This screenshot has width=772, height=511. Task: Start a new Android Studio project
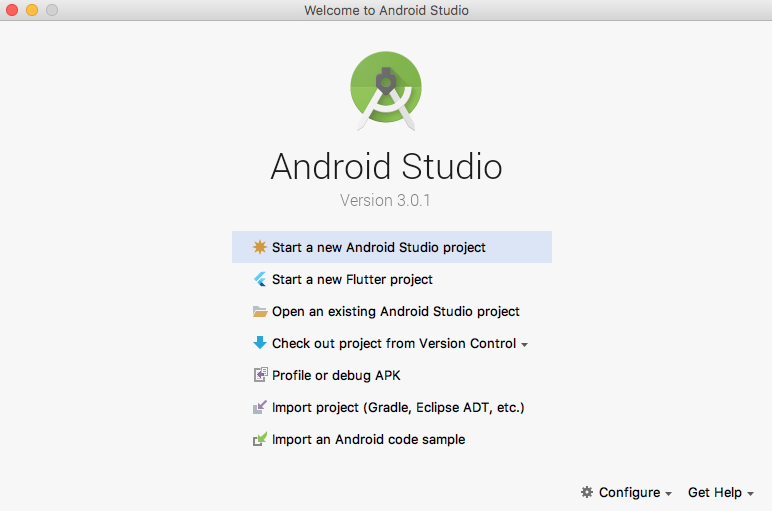[392, 247]
